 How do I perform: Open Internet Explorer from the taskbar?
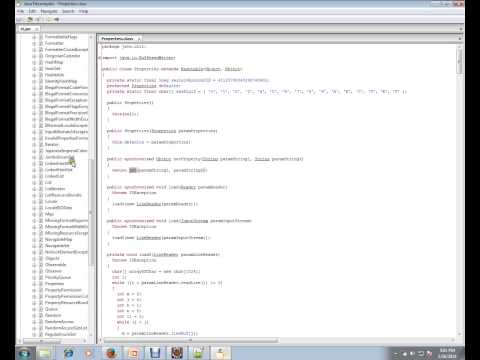[69, 353]
